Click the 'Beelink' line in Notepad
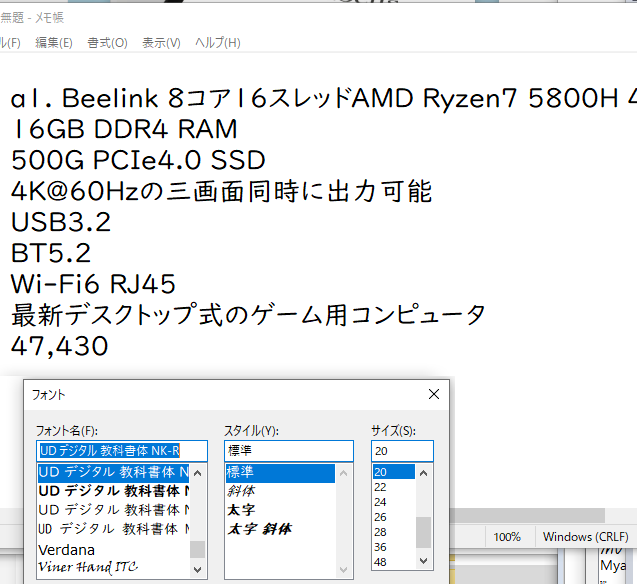637x584 pixels. (324, 98)
